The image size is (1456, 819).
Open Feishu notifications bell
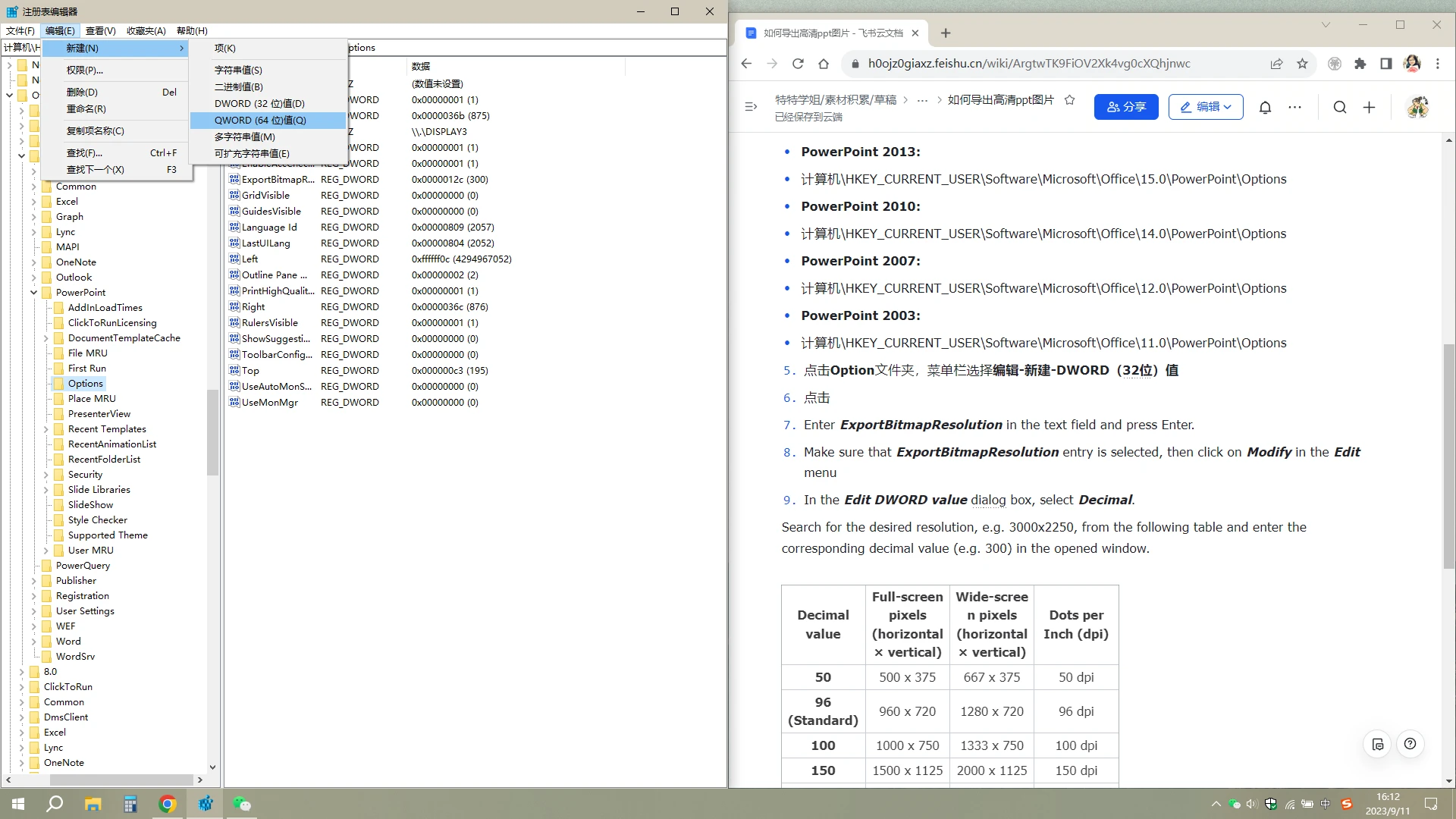pyautogui.click(x=1265, y=107)
